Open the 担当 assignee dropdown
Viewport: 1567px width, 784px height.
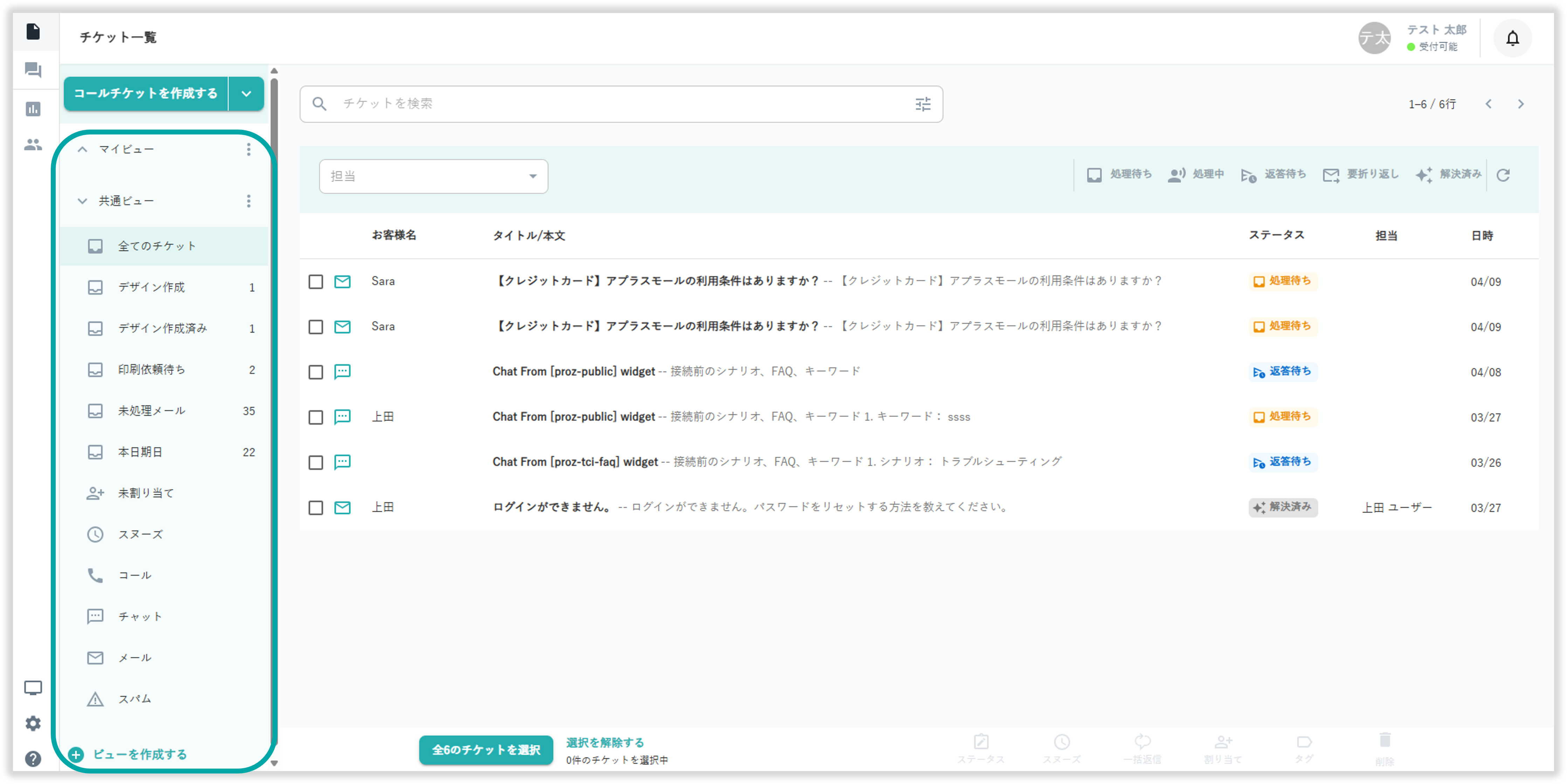433,176
